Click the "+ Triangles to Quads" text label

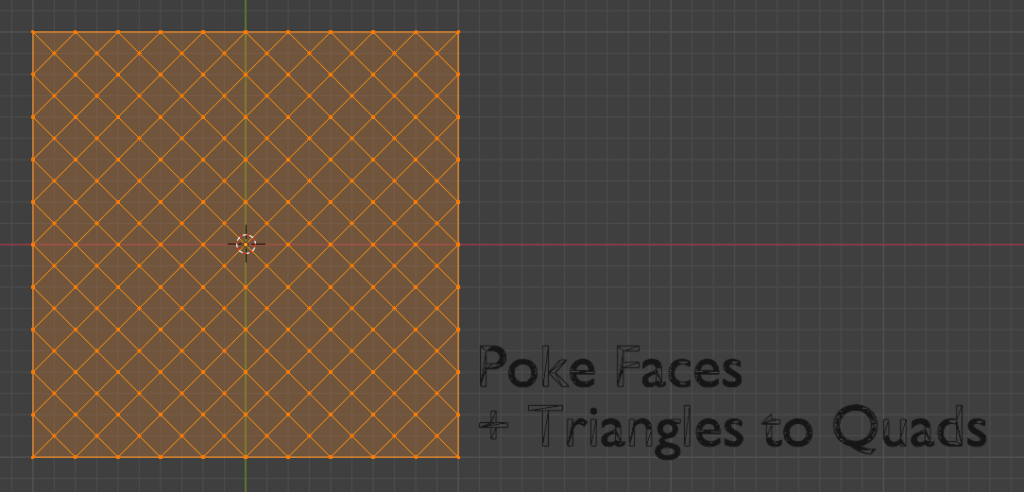coord(732,427)
